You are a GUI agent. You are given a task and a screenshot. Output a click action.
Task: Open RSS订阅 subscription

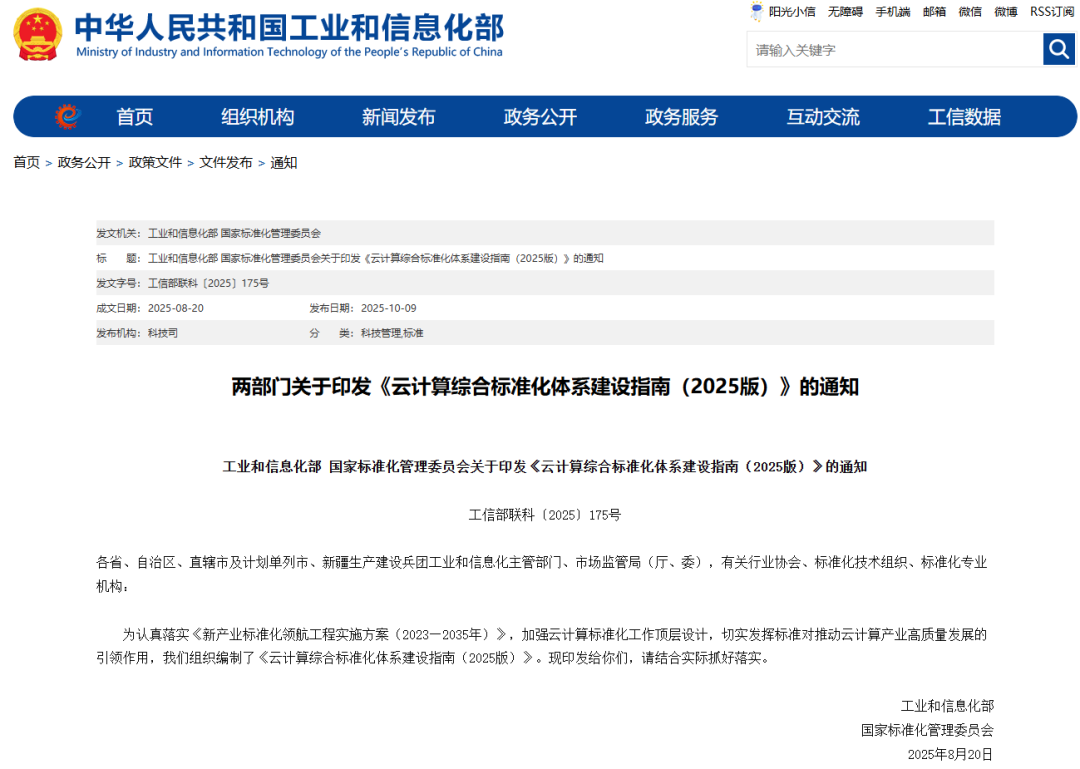[1048, 12]
